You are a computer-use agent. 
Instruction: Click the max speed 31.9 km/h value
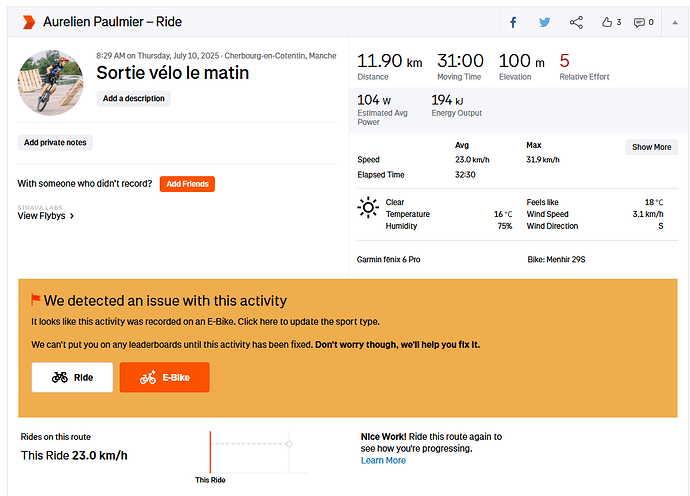pyautogui.click(x=543, y=160)
